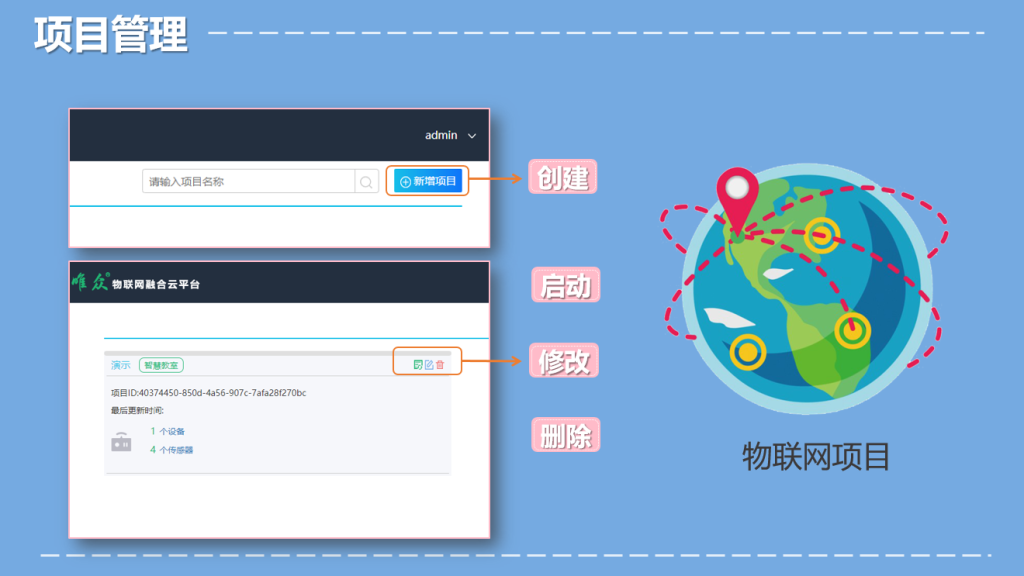
Task: Open the admin account menu
Action: (441, 135)
